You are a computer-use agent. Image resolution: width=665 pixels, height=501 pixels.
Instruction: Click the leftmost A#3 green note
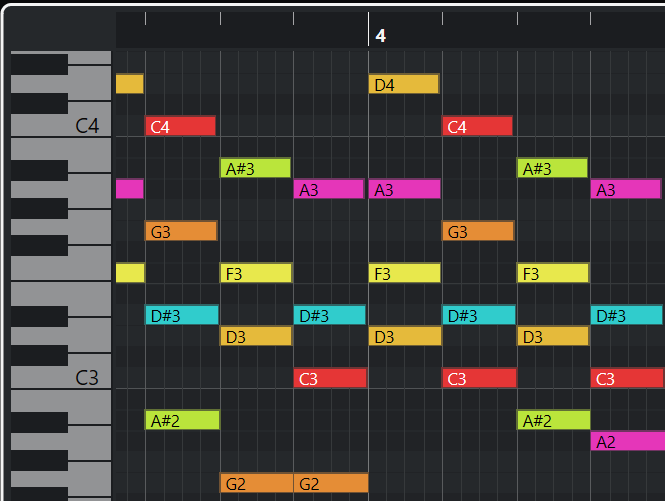tap(255, 169)
